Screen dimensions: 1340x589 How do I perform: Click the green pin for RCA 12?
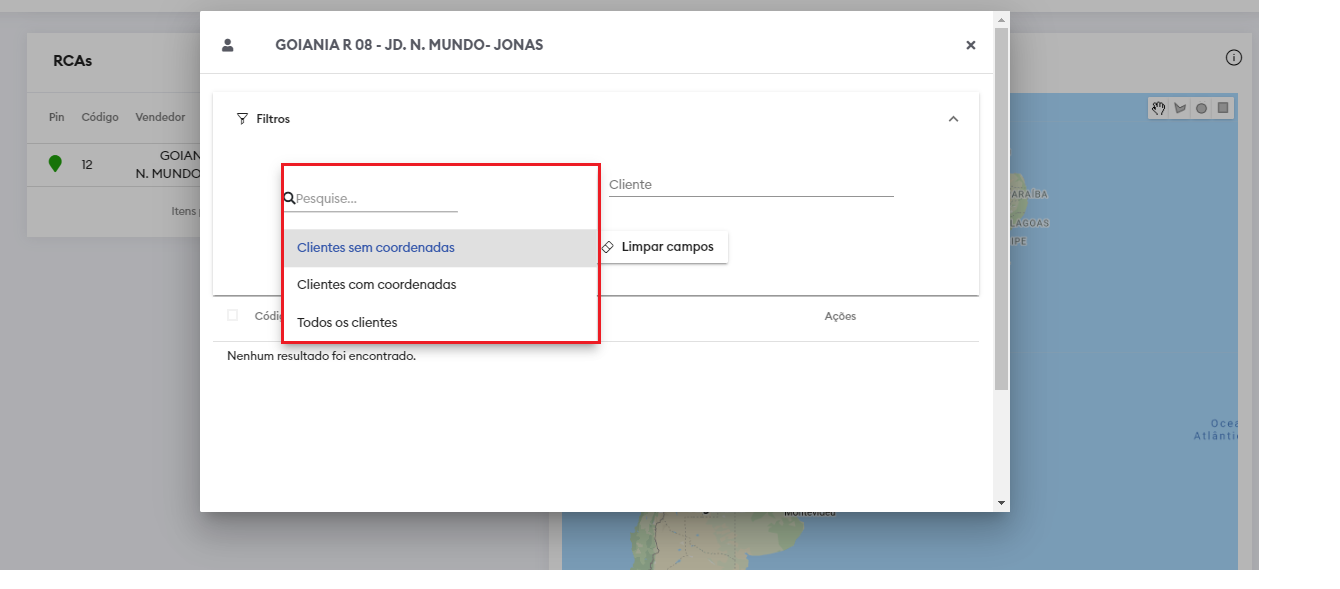click(x=55, y=164)
